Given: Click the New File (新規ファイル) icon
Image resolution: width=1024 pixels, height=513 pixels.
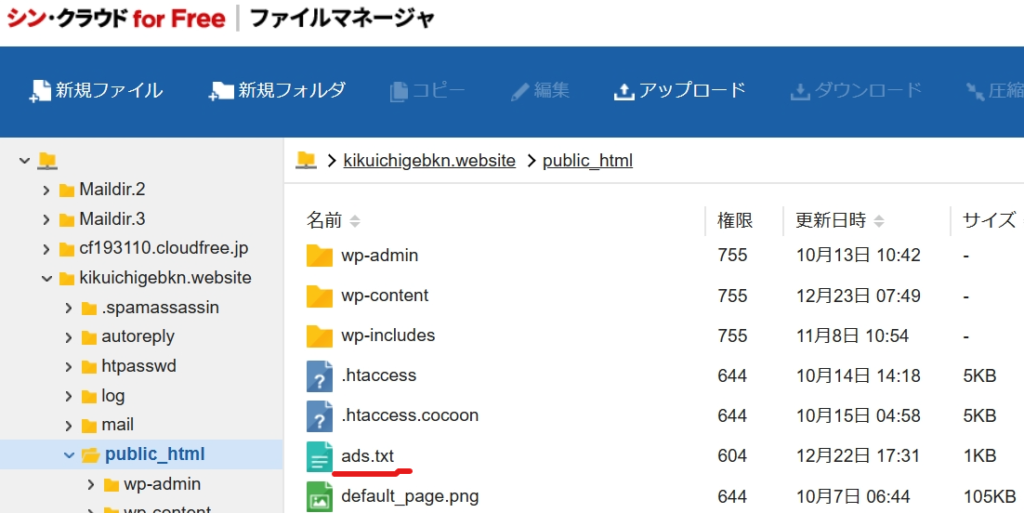Looking at the screenshot, I should pos(40,91).
